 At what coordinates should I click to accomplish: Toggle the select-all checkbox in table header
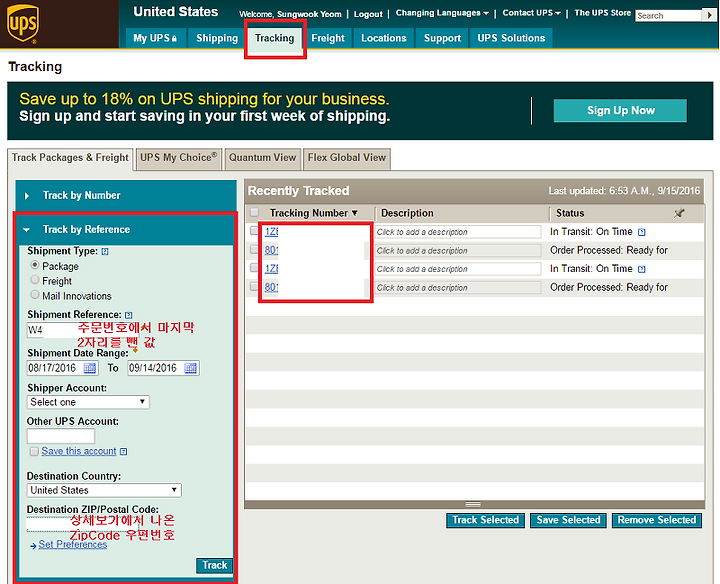pos(254,212)
